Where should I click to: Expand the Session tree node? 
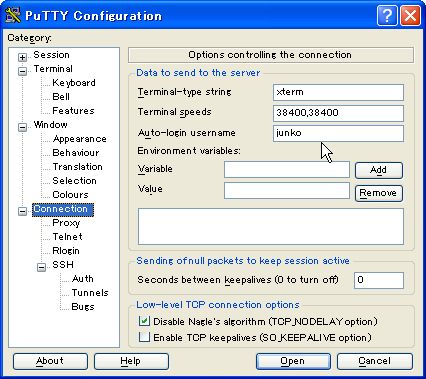22,57
